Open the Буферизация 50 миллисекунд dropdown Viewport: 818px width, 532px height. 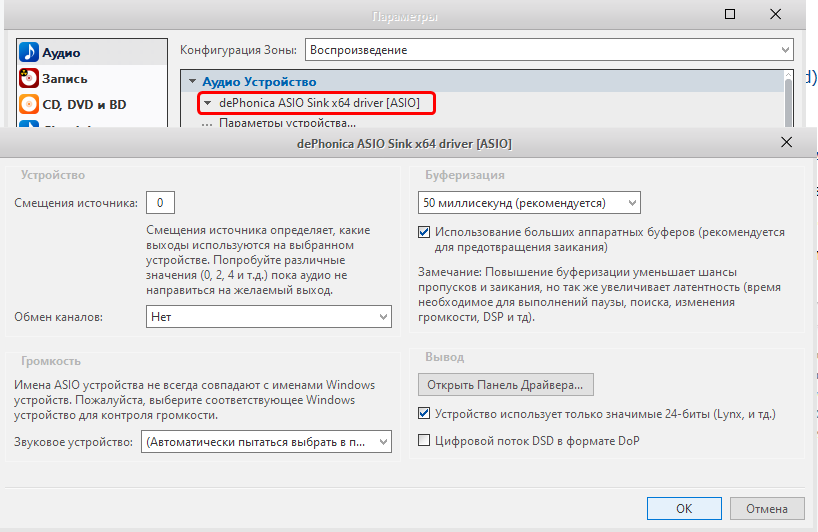pyautogui.click(x=529, y=203)
